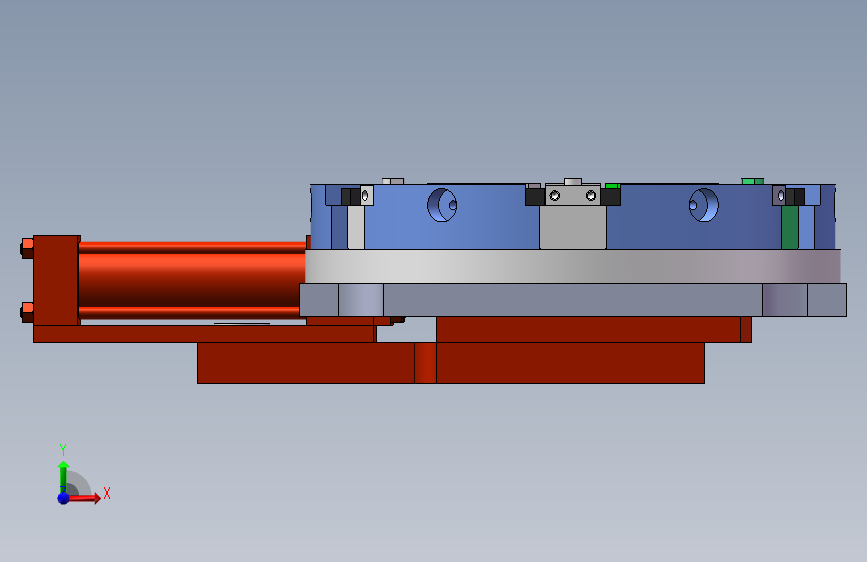Select the small gray pin atop center jaw
867x562 pixels.
coord(573,181)
